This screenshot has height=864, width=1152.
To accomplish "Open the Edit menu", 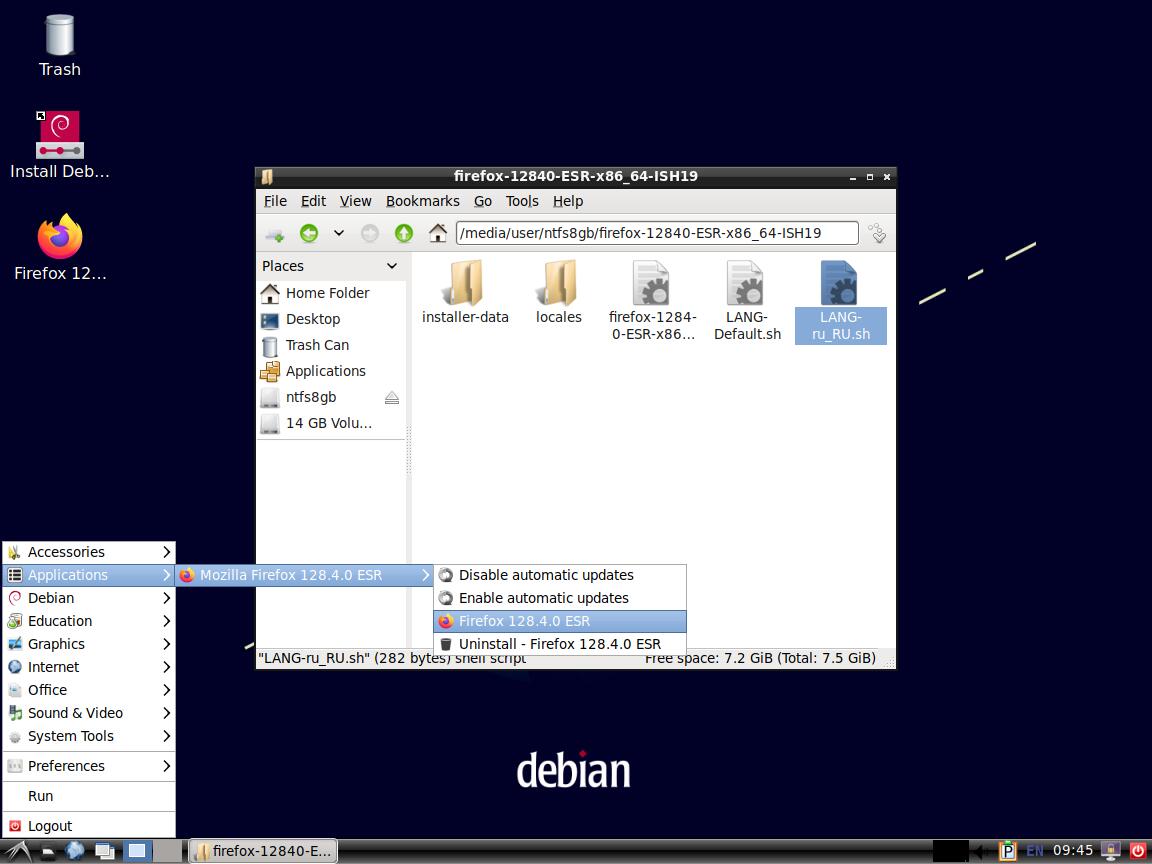I will pos(313,201).
